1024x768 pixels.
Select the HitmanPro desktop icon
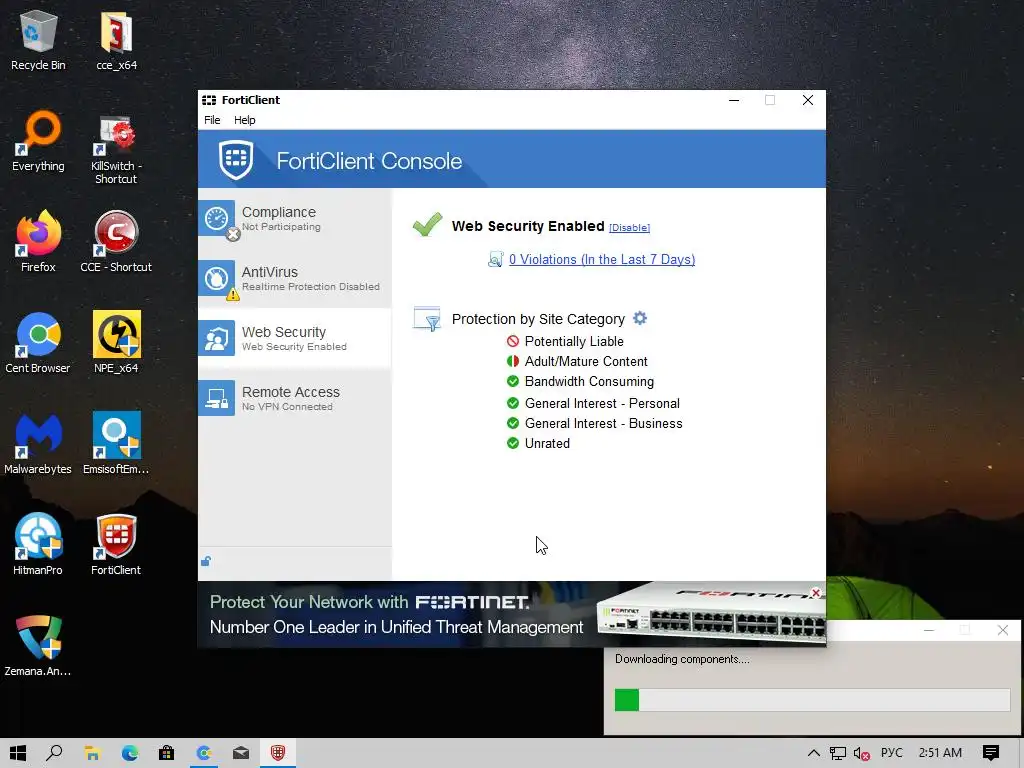point(38,545)
